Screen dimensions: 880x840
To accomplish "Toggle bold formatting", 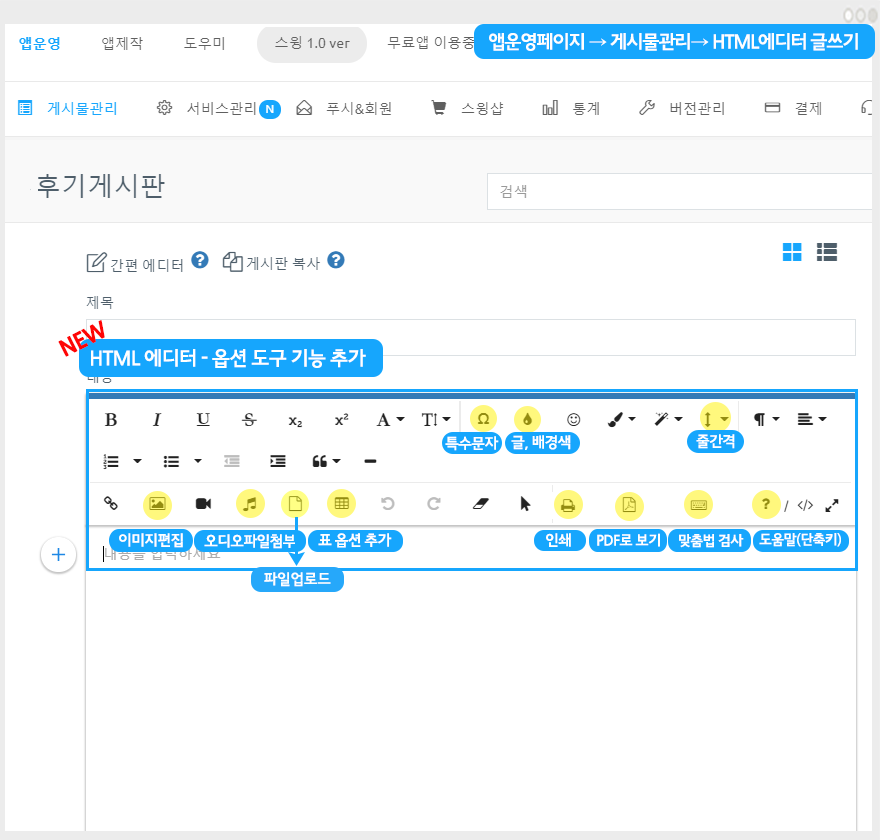I will (111, 419).
